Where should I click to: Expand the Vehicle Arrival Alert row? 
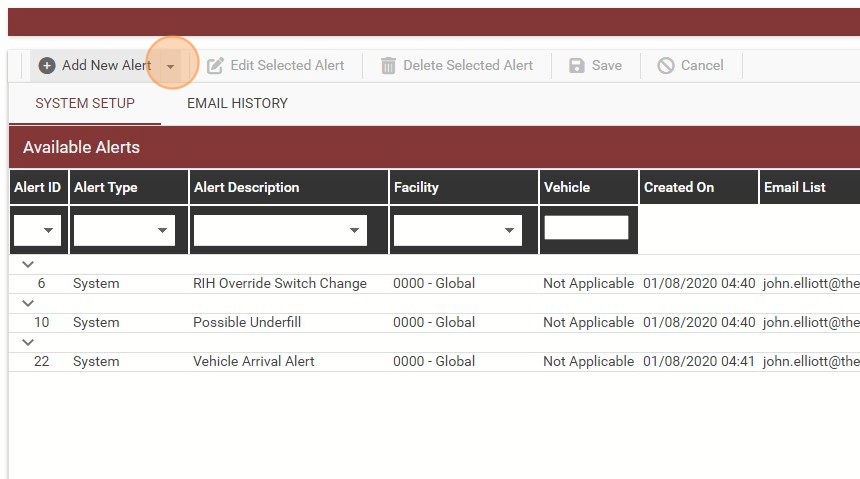tap(28, 342)
